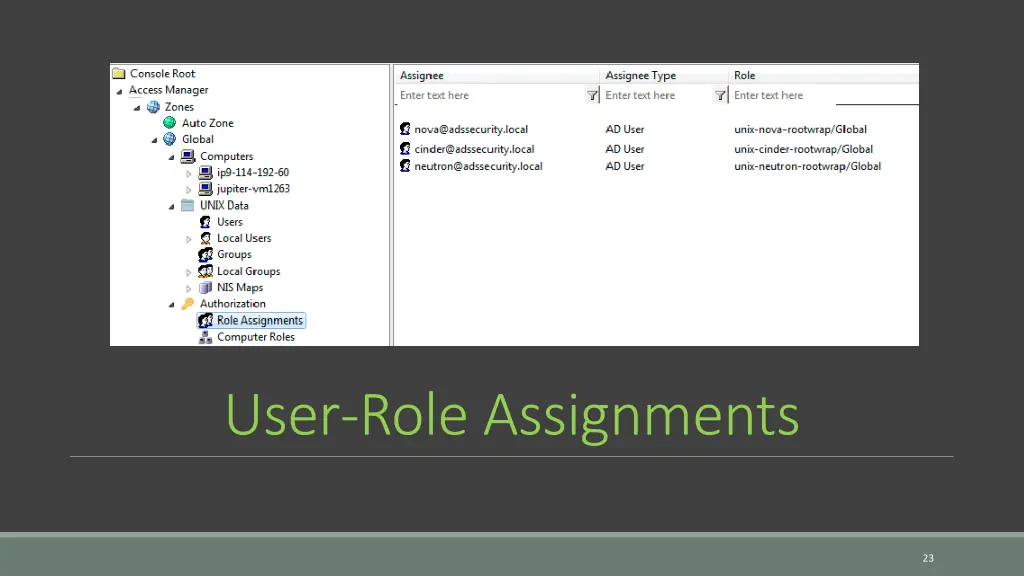Screen dimensions: 1024x576
Task: Select the nova@adssecurity.local assignee
Action: click(x=471, y=129)
